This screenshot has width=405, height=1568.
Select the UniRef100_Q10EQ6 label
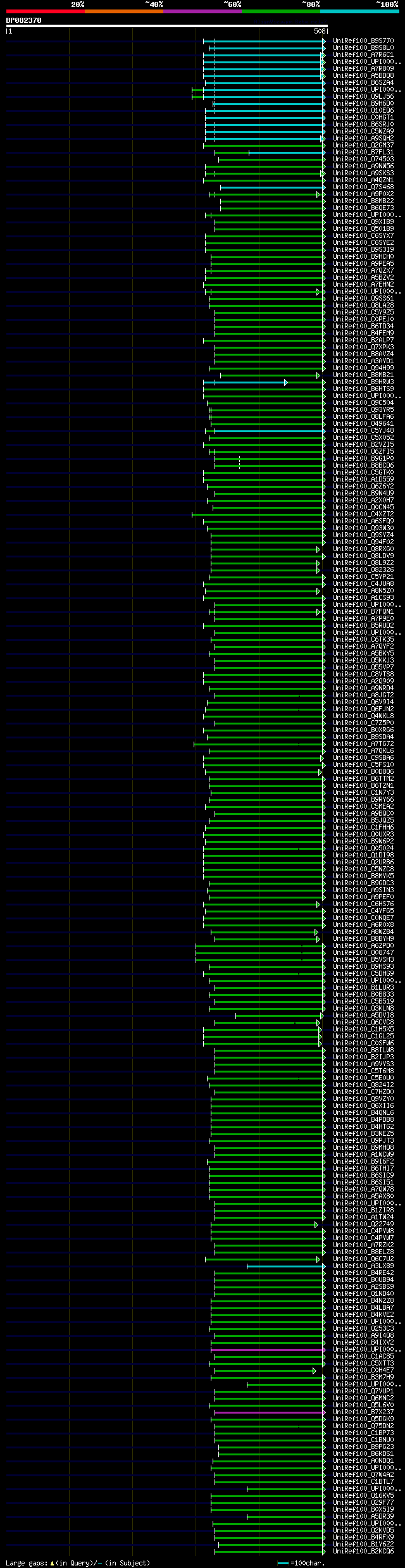pos(363,111)
